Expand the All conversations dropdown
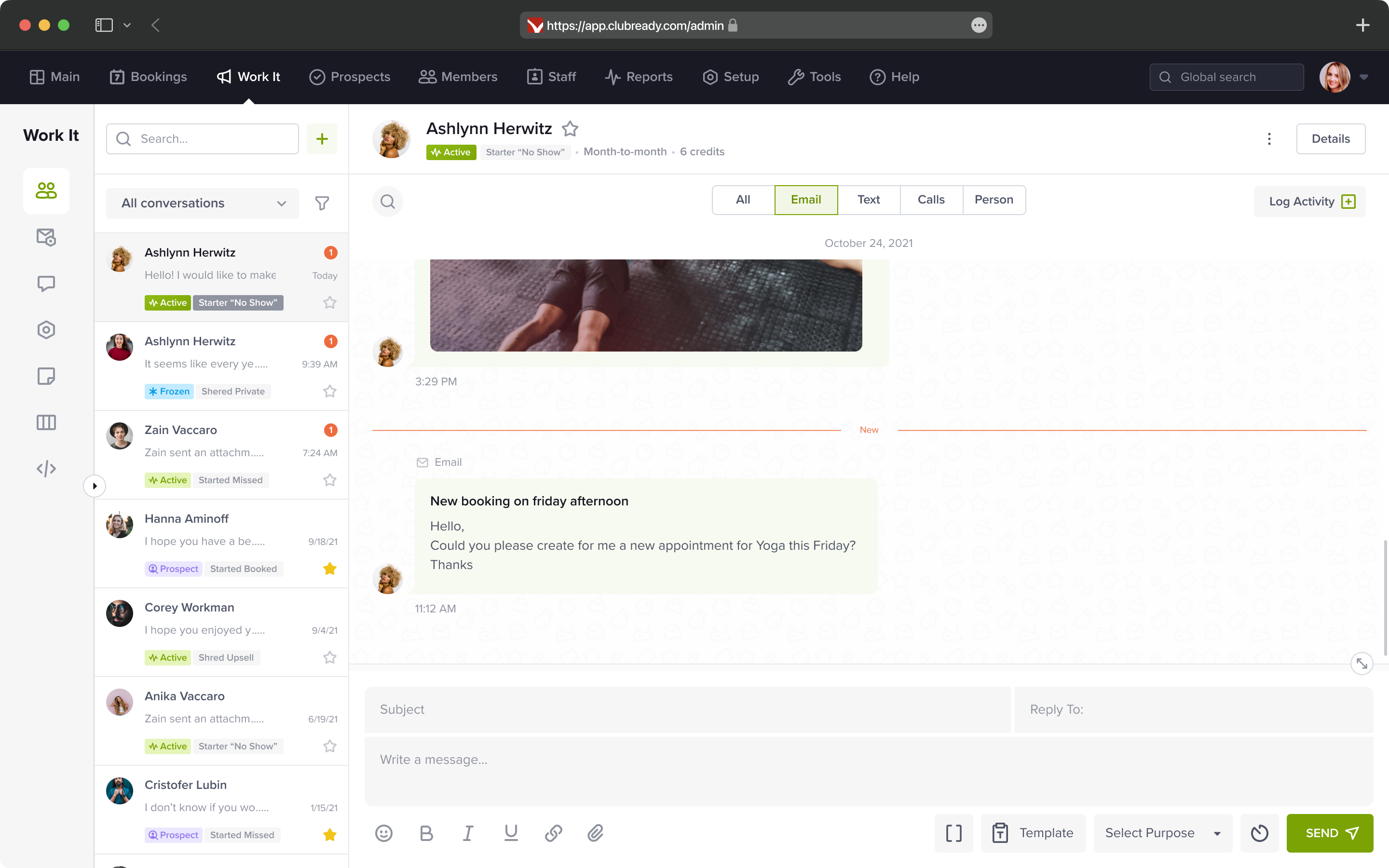This screenshot has height=868, width=1389. (x=203, y=203)
